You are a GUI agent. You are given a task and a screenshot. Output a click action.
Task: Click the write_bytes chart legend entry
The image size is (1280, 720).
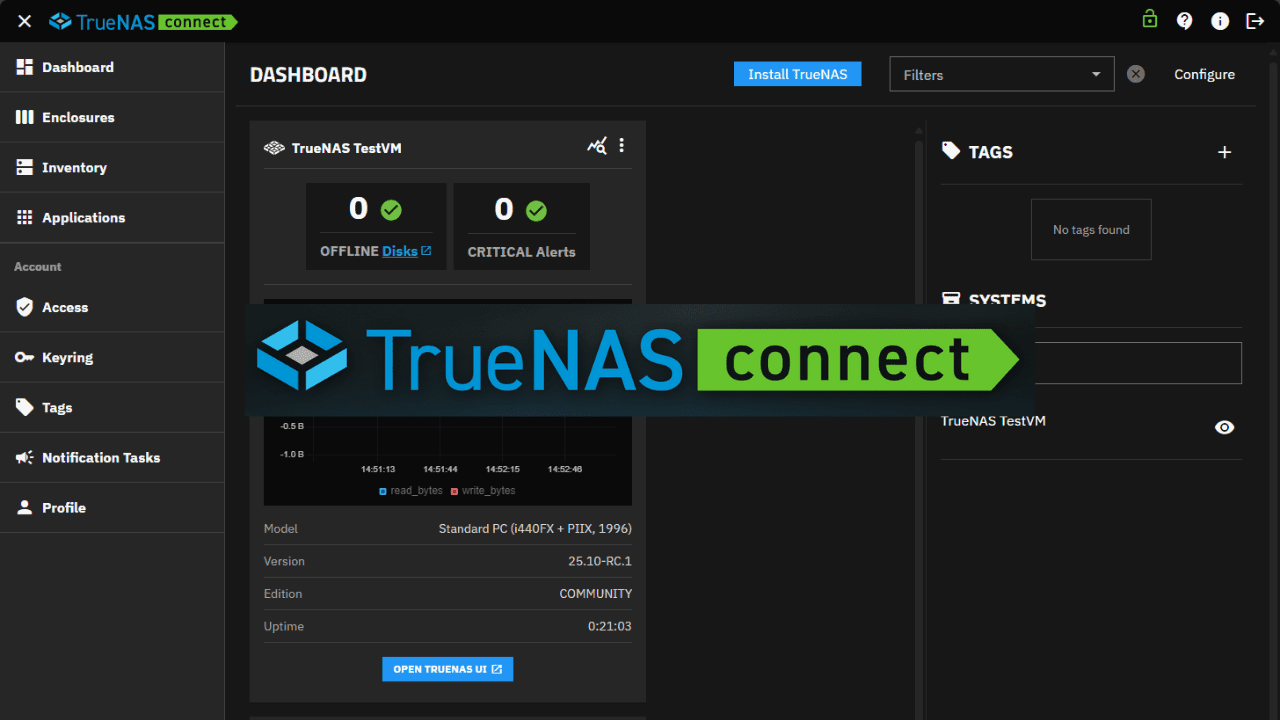483,491
